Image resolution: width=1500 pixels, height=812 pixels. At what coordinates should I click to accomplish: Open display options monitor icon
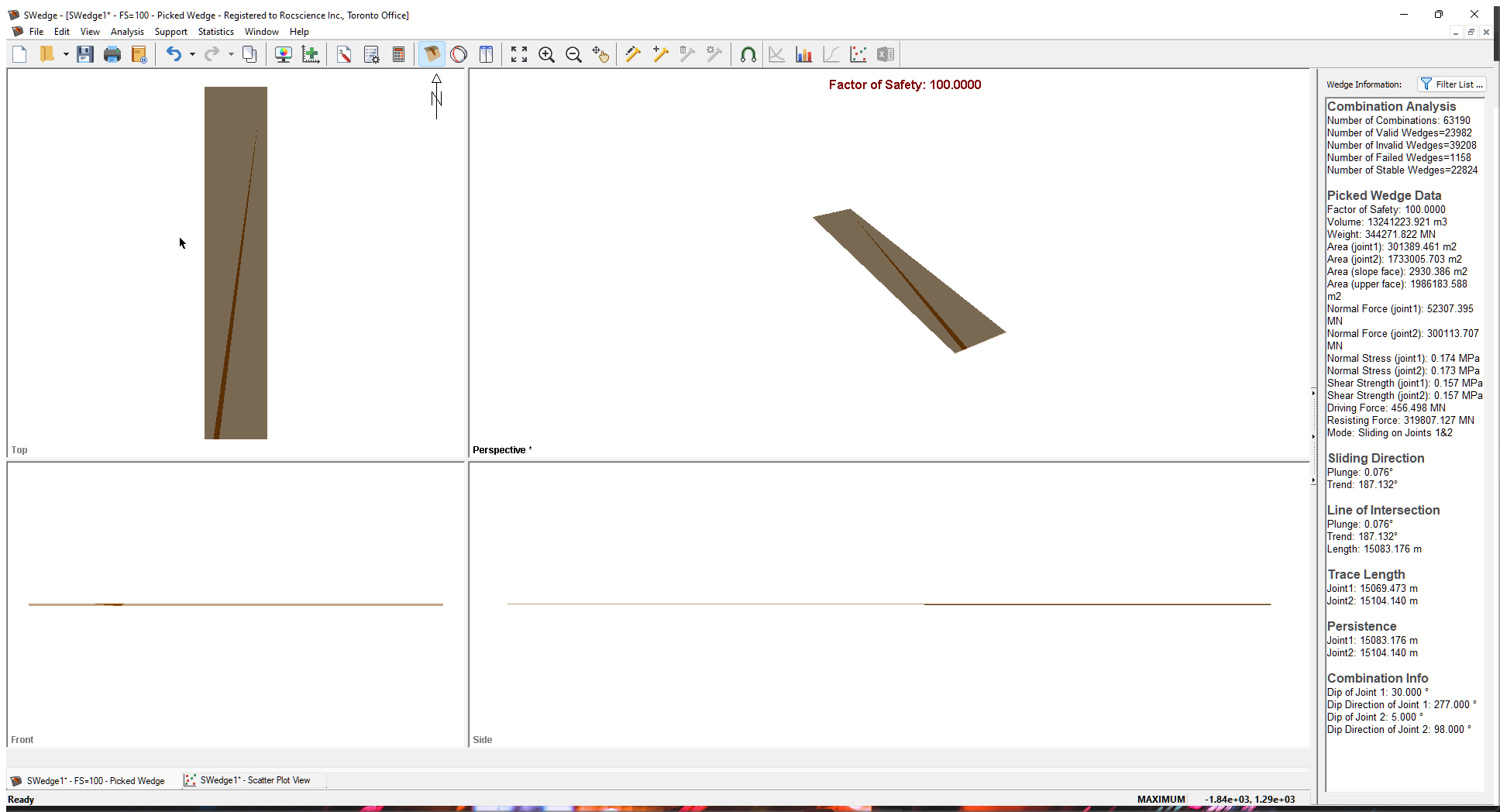point(284,54)
